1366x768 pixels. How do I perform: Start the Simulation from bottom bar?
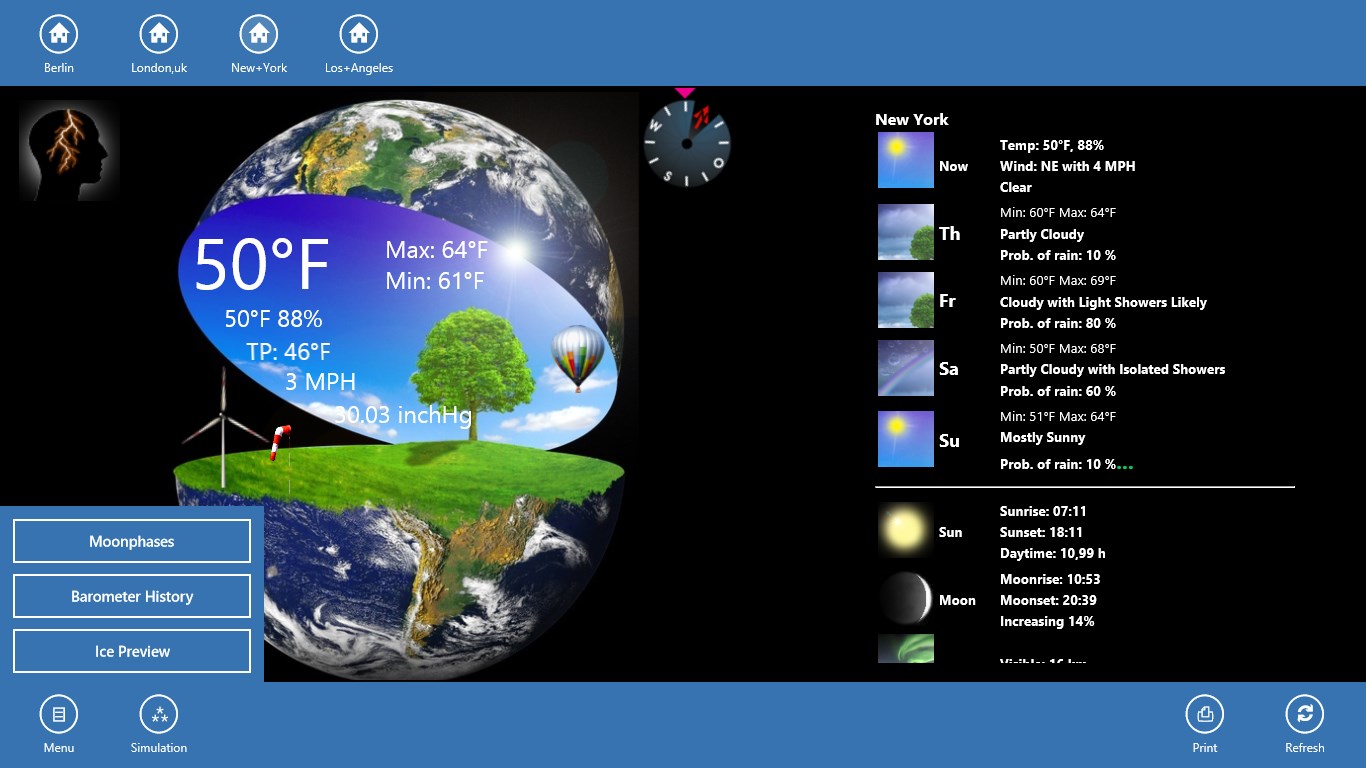[x=159, y=715]
